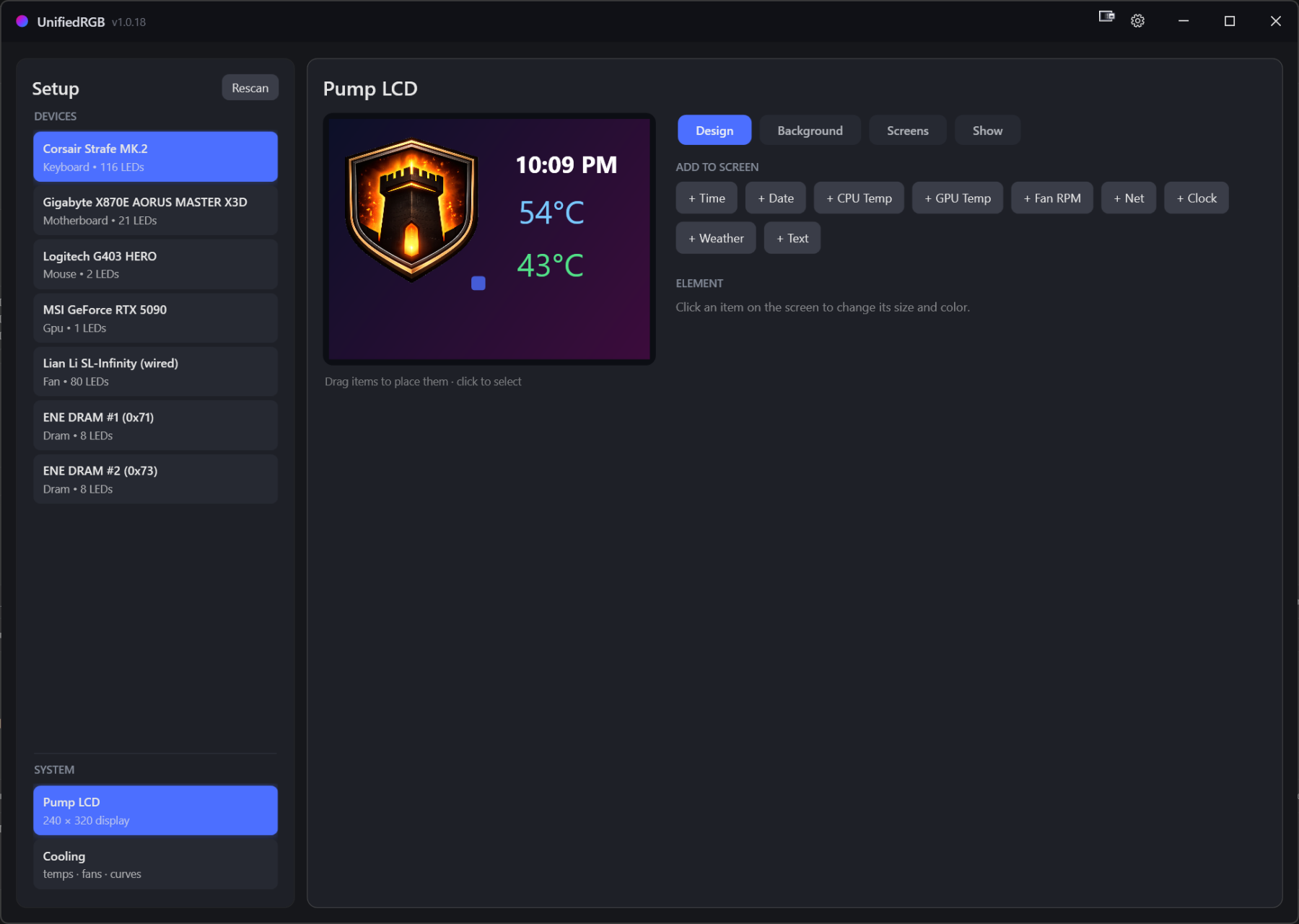Select the castle shield image on the preview
The image size is (1299, 924).
[x=411, y=209]
